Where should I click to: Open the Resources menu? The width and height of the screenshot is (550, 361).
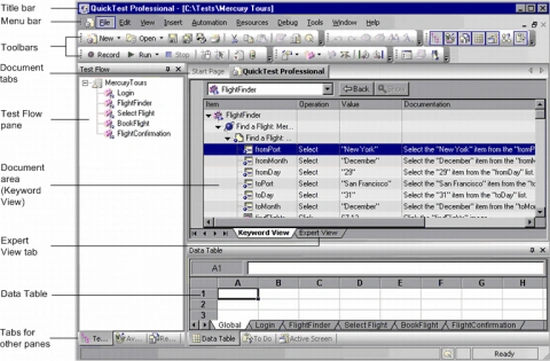tap(252, 23)
